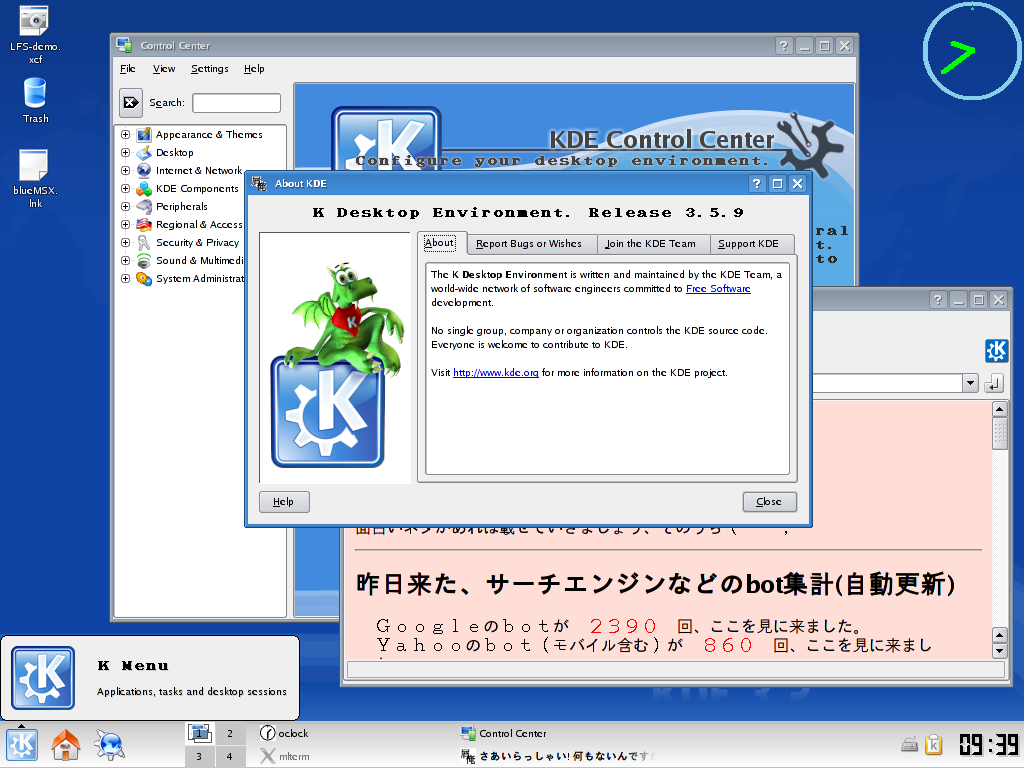1024x768 pixels.
Task: Click the Sound & Multimedia category icon
Action: point(144,261)
